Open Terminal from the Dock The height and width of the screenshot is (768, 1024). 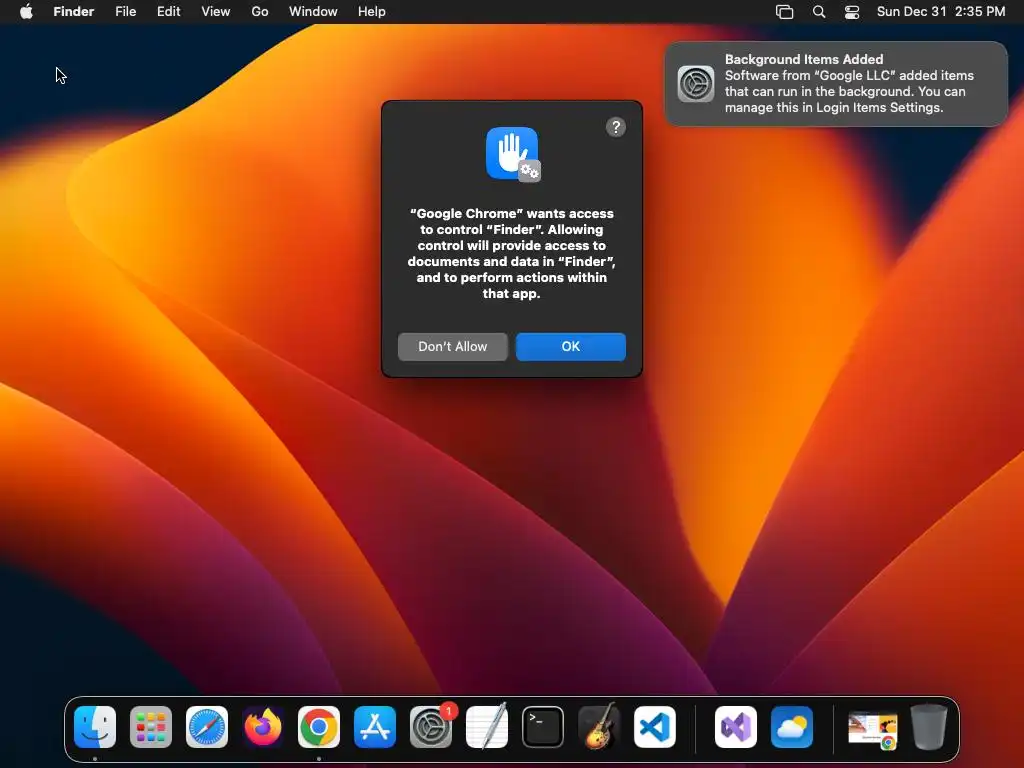pyautogui.click(x=543, y=727)
